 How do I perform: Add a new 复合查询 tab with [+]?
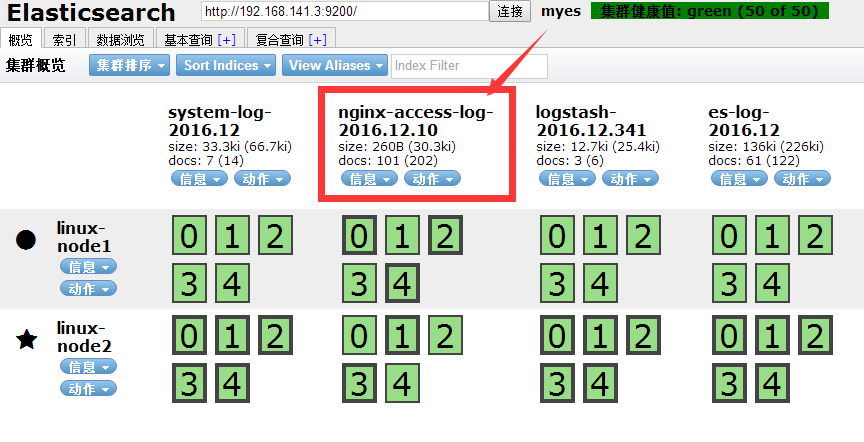pos(317,40)
